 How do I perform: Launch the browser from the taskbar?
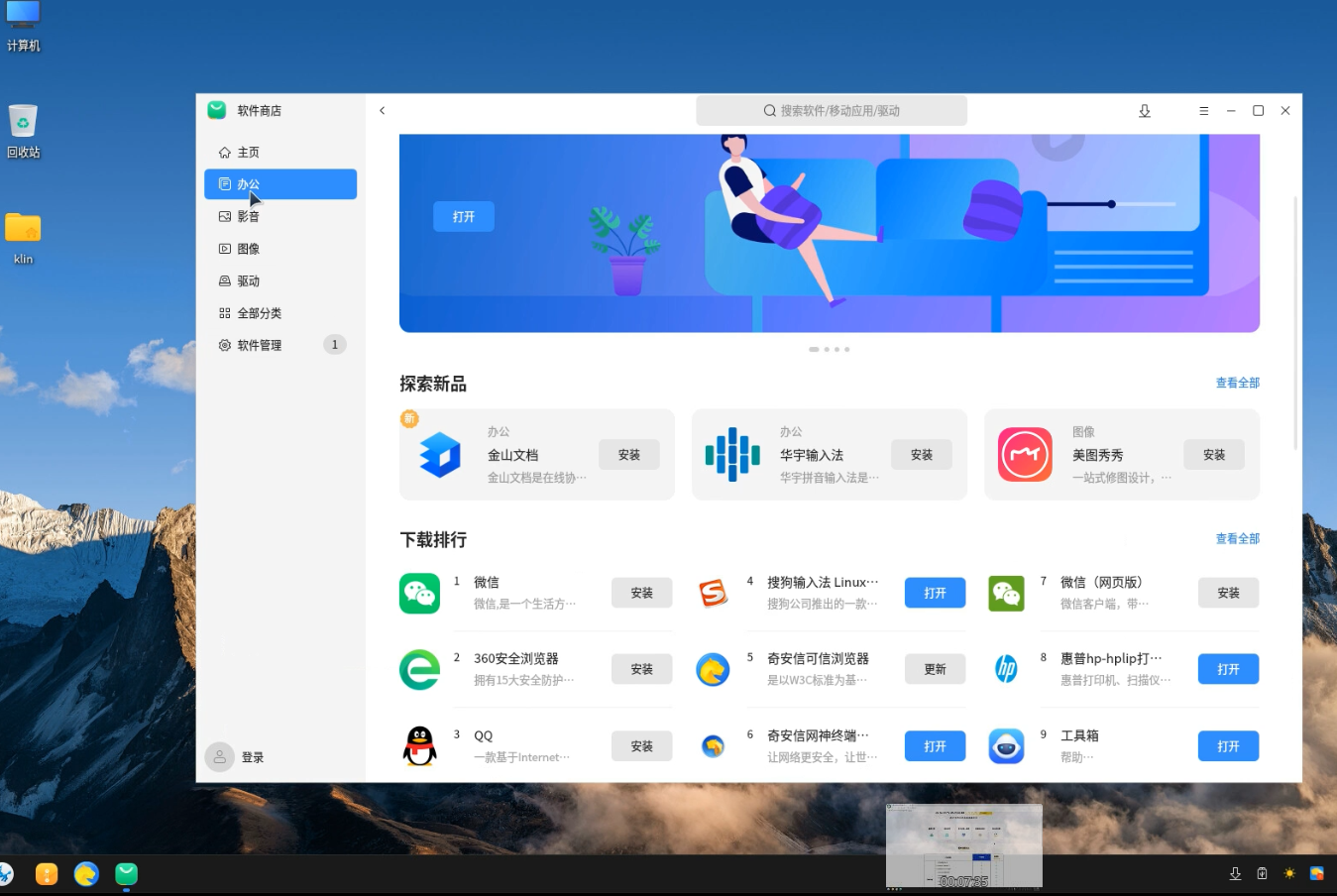coord(86,874)
